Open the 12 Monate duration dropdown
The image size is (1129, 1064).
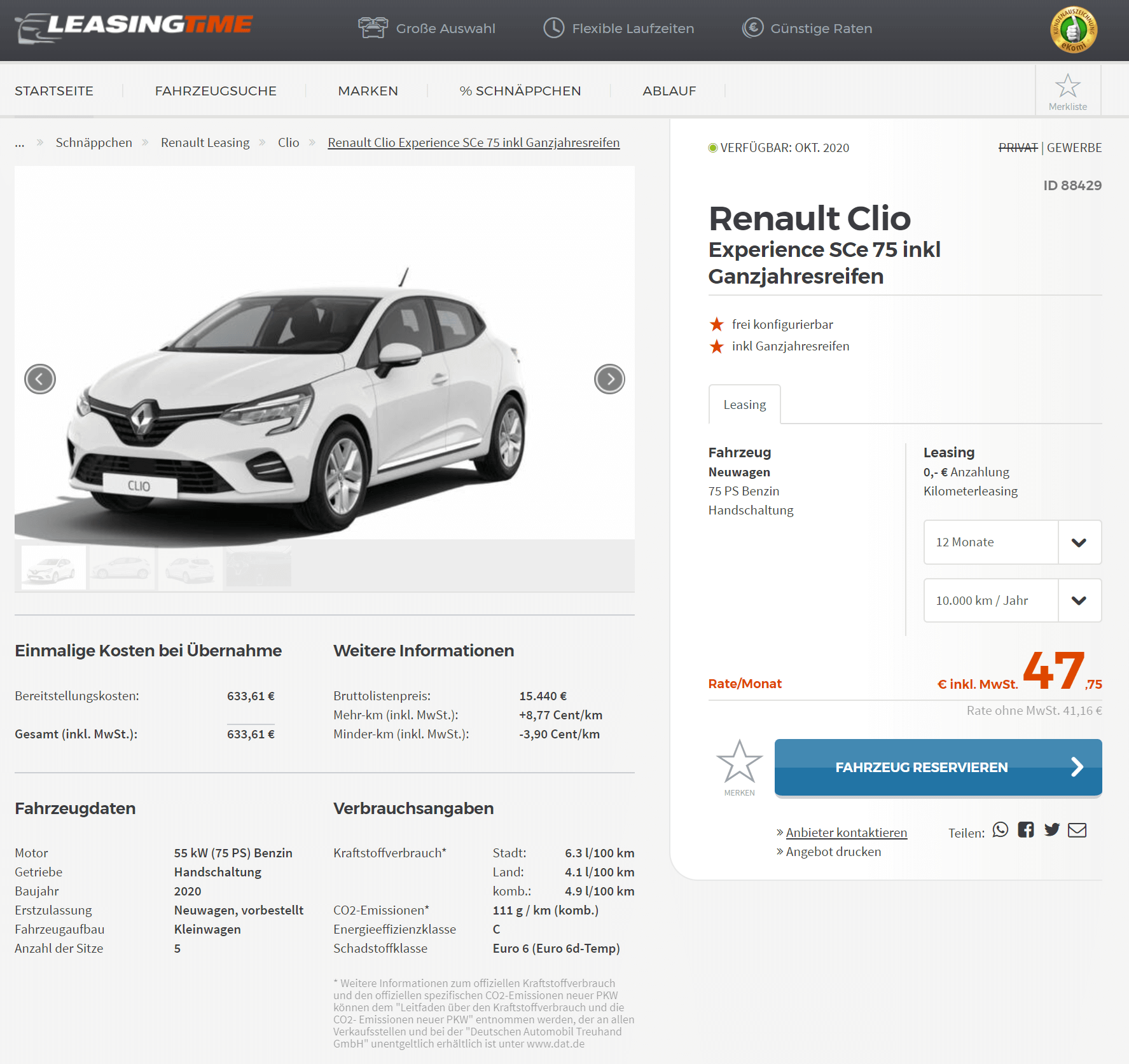coord(1013,542)
